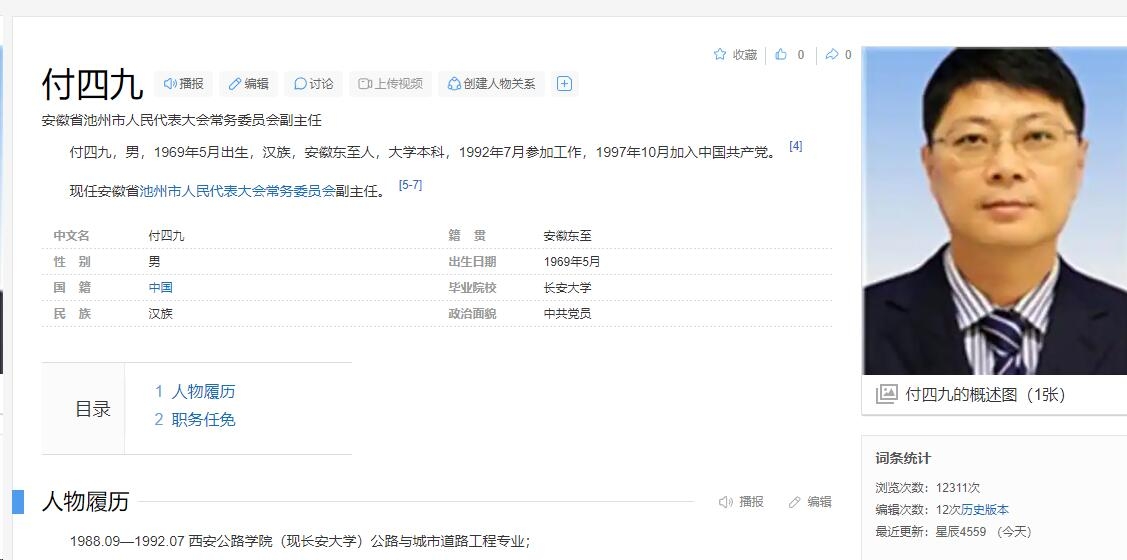Open 付四九的概述图 gallery

click(984, 395)
